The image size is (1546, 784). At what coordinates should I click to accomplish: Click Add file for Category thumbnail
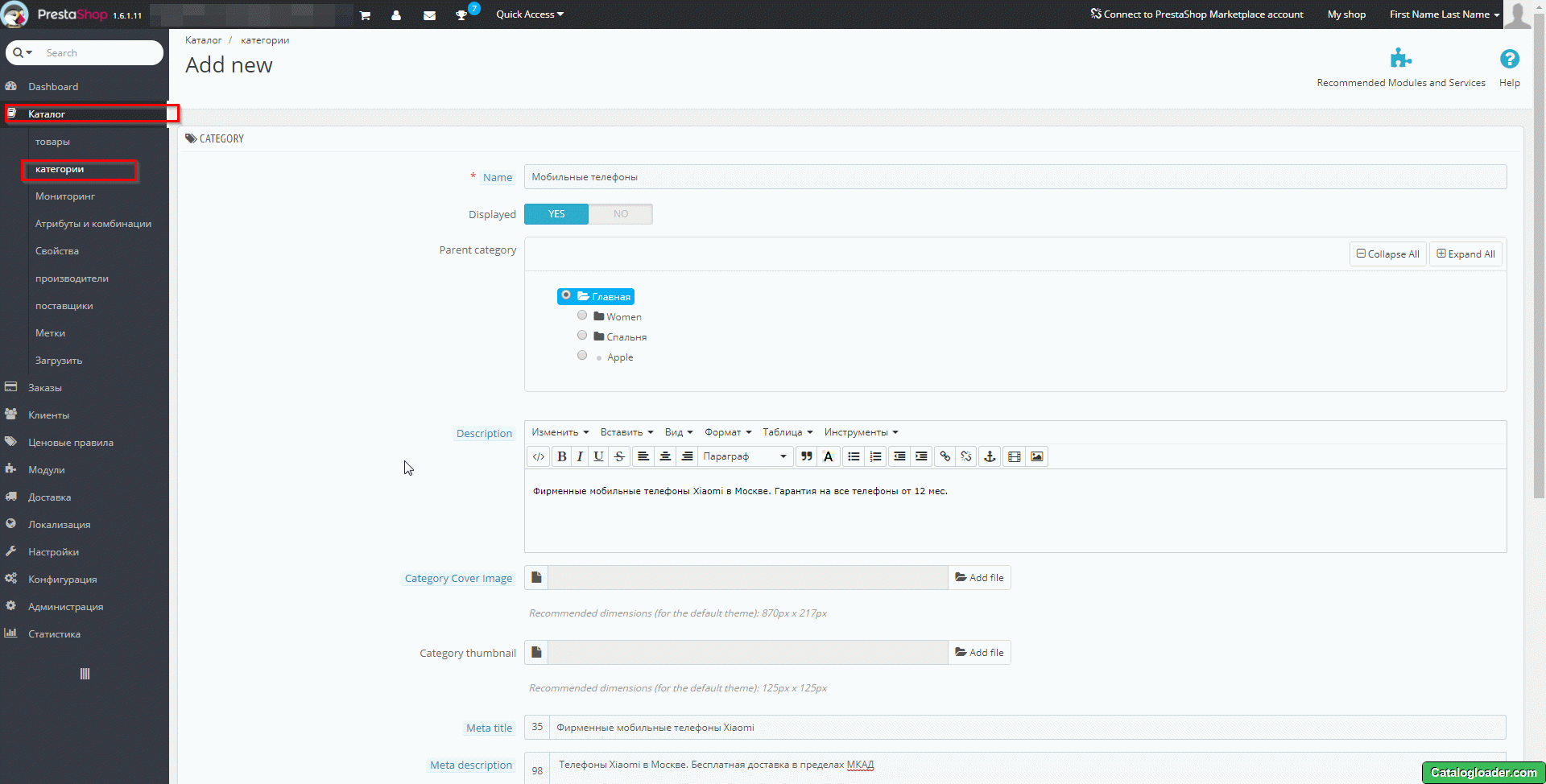[x=979, y=653]
